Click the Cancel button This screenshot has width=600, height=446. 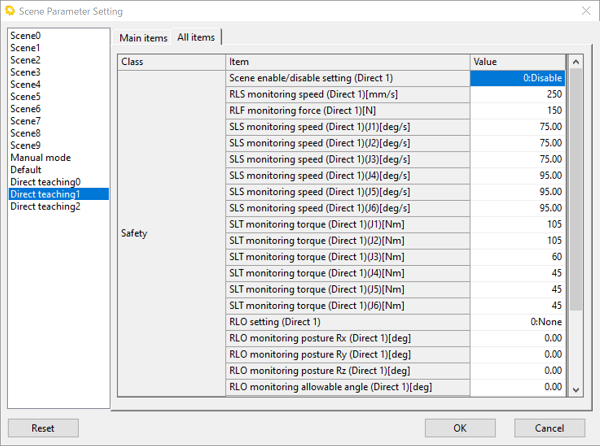click(549, 428)
